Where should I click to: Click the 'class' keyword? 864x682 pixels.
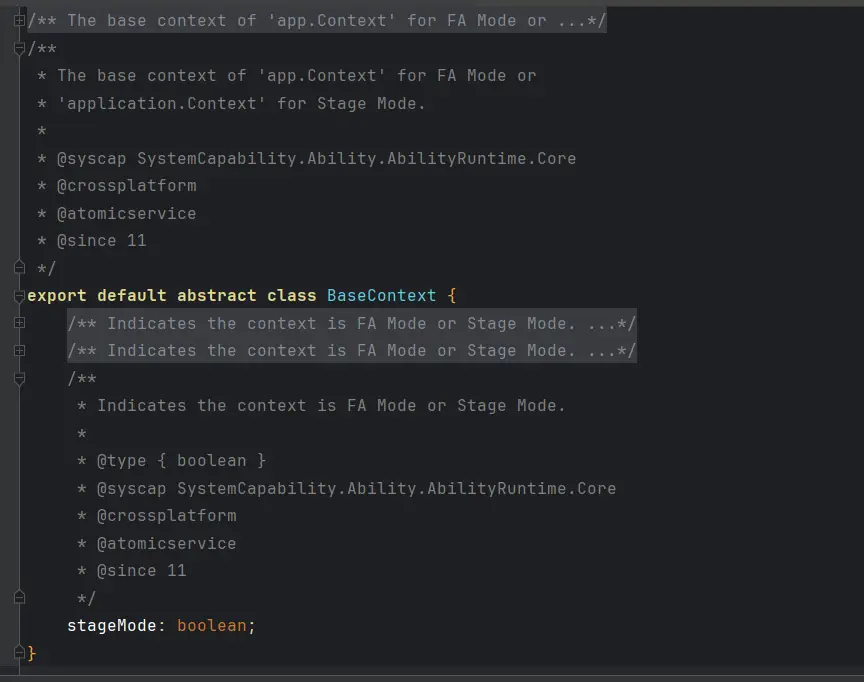291,296
